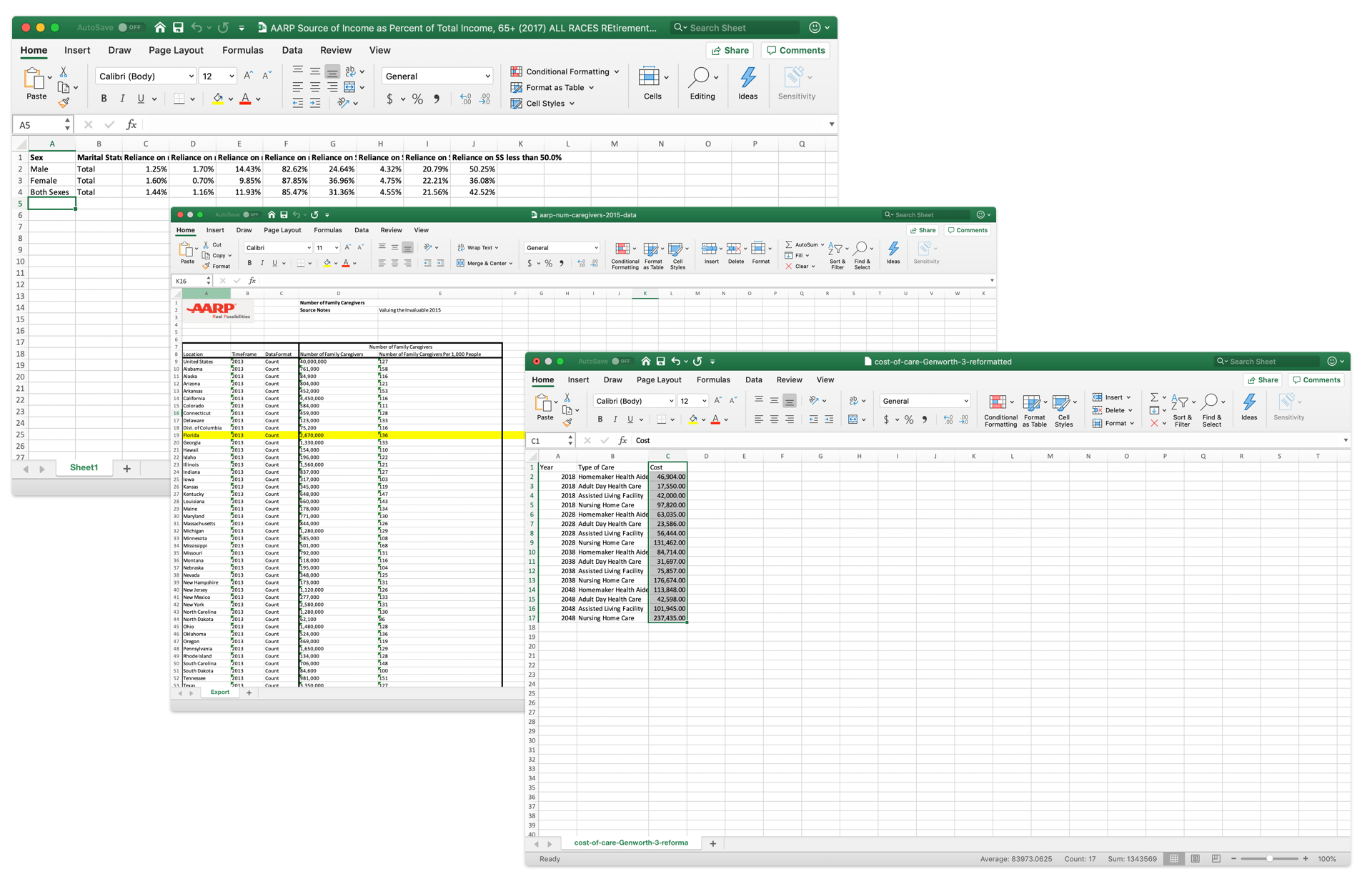1372x894 pixels.
Task: Click font color red A in Source of Income window
Action: (245, 99)
